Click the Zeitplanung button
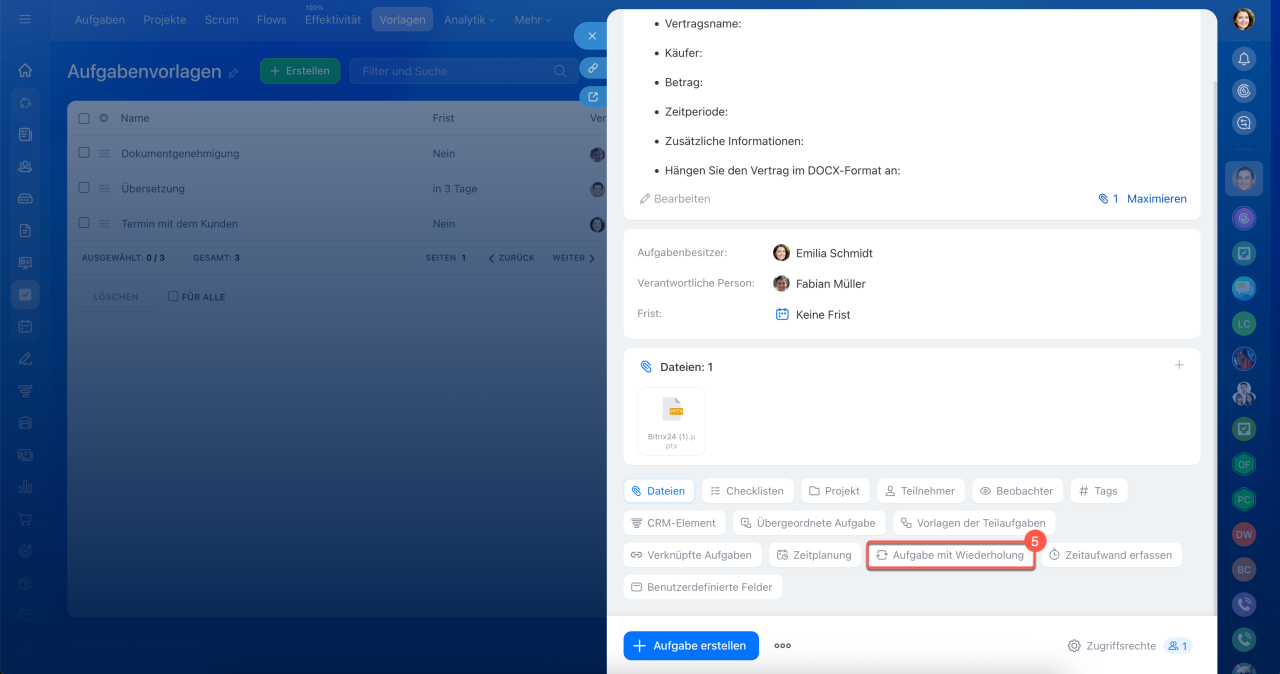The width and height of the screenshot is (1280, 674). click(x=814, y=555)
